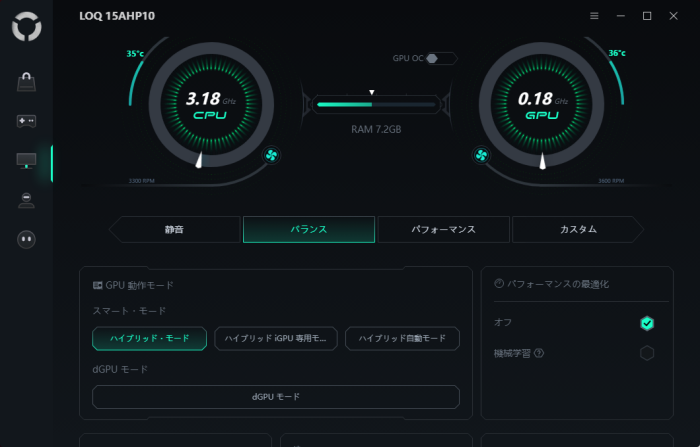Toggle the GPU OC switch
Viewport: 700px width, 447px height.
click(441, 58)
